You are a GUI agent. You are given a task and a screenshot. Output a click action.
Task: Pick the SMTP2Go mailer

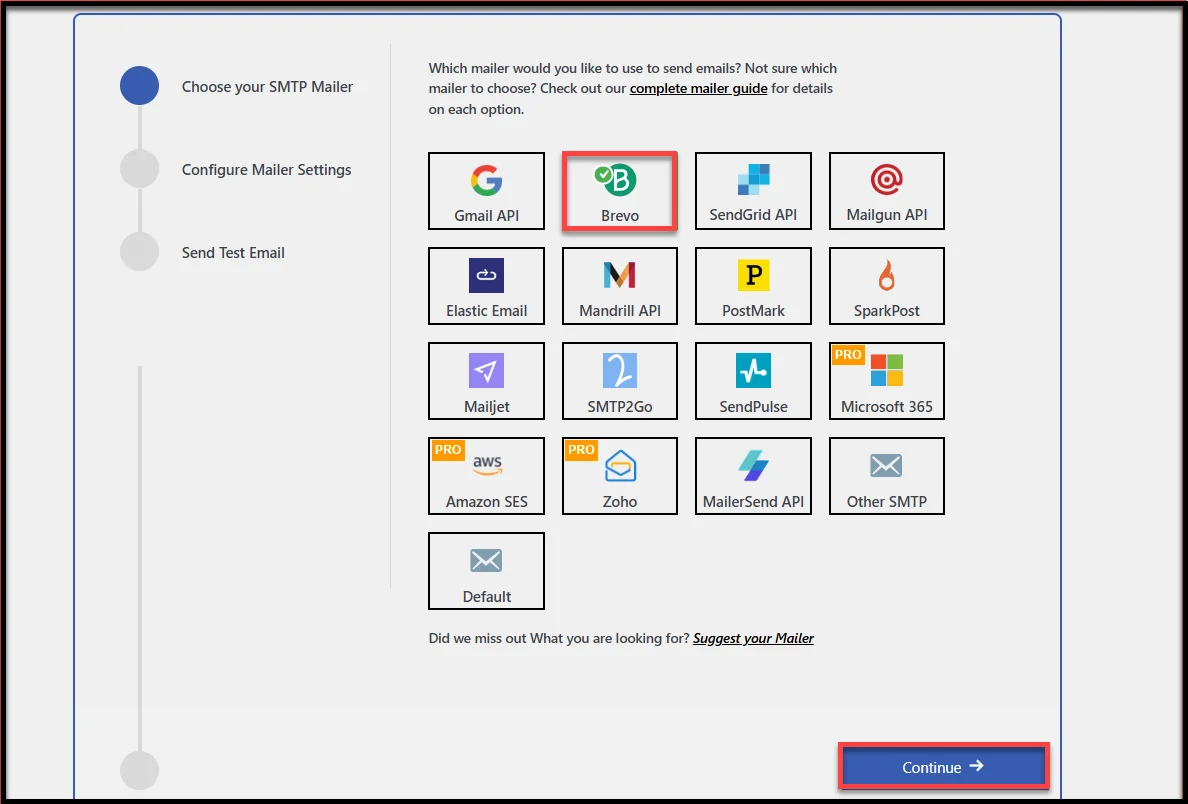tap(620, 381)
